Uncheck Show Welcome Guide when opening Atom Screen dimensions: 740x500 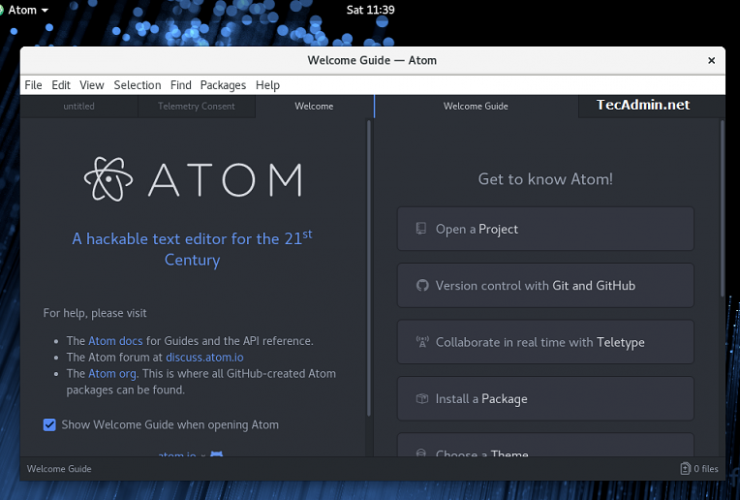(49, 425)
